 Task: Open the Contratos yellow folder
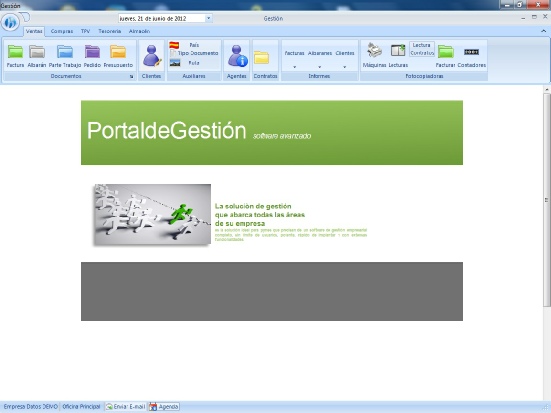click(261, 57)
